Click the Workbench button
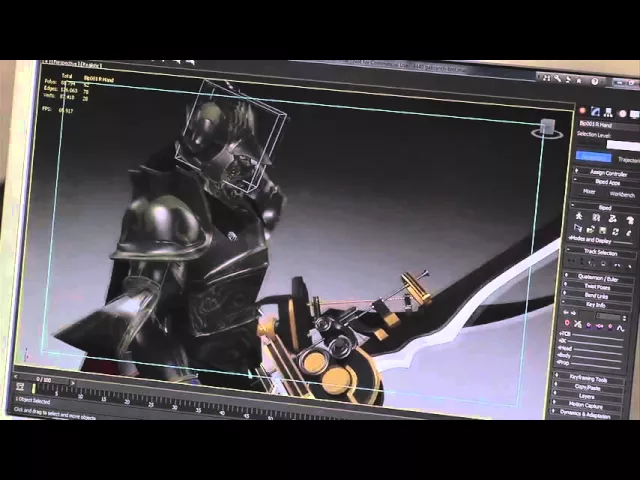The width and height of the screenshot is (640, 480). point(622,194)
